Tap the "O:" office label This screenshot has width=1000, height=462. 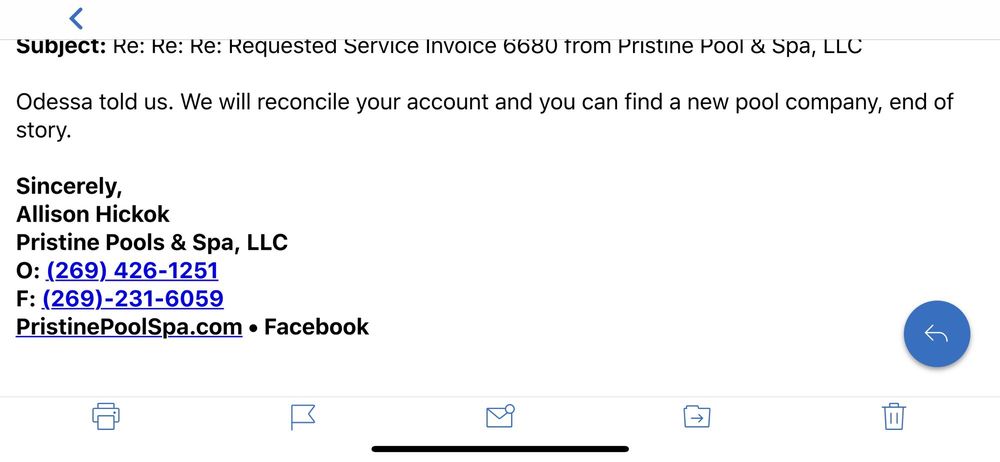pyautogui.click(x=28, y=271)
